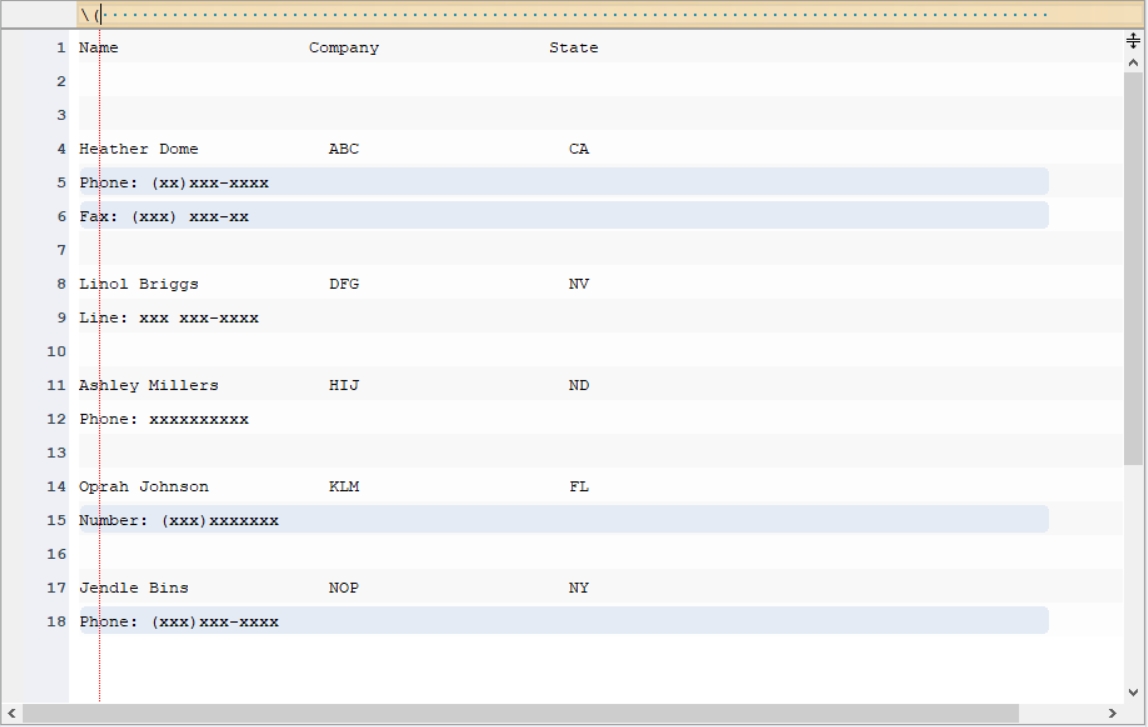Click the horizontal scrollbar right arrow
The height and width of the screenshot is (727, 1148).
[x=1112, y=713]
